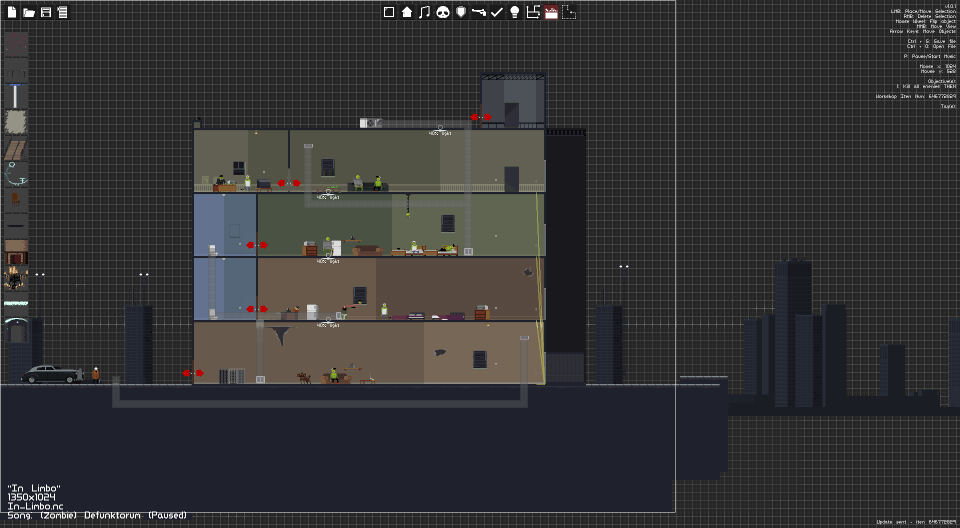
Task: Save the level with floppy disk icon
Action: click(x=46, y=12)
